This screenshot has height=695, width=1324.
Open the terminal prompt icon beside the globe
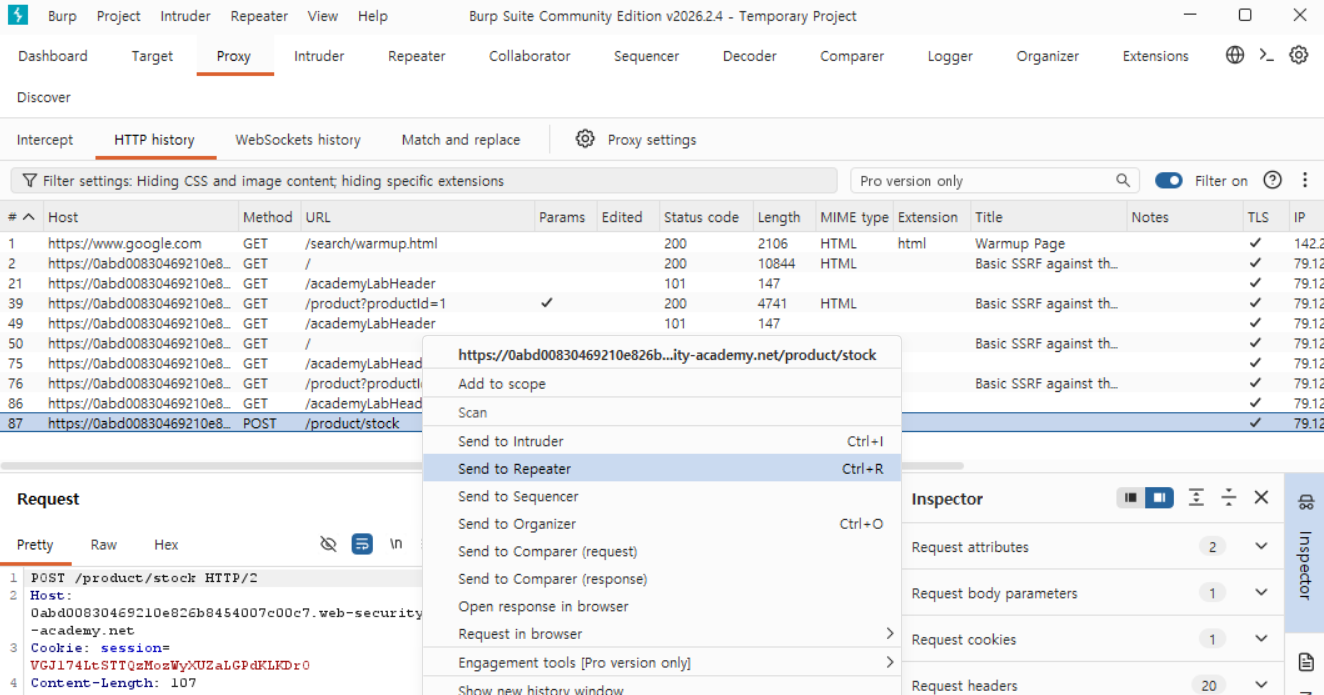coord(1266,55)
